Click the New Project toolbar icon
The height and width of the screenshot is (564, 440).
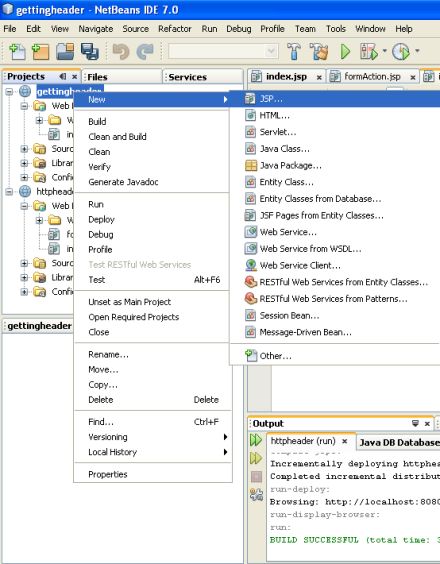[x=40, y=51]
